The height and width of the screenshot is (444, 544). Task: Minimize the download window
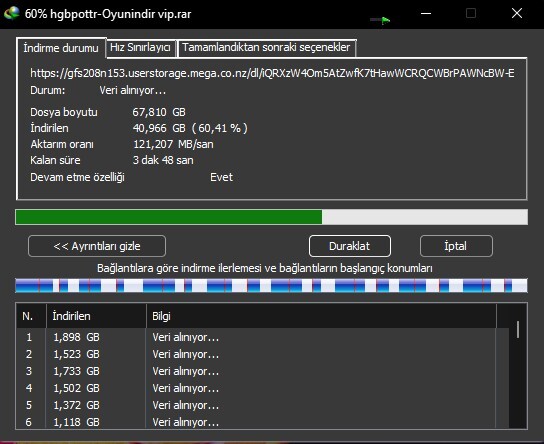pos(426,14)
